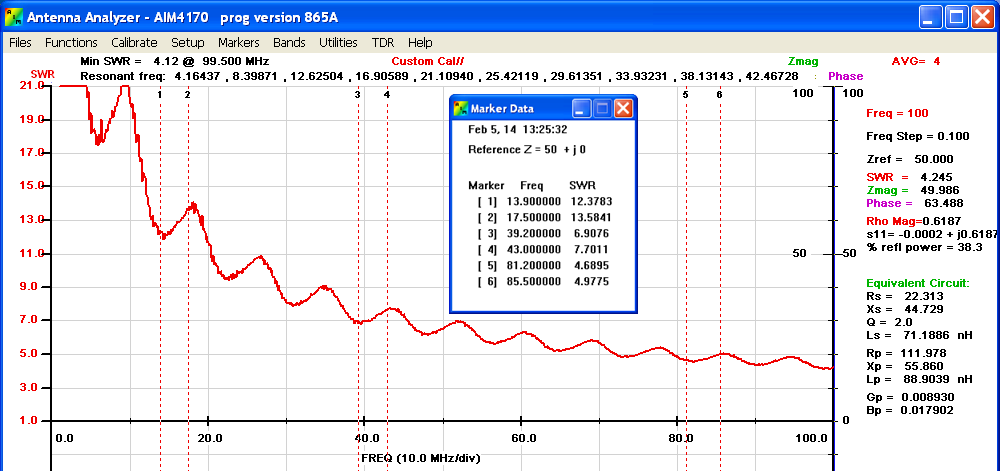
Task: Open the Functions menu
Action: point(71,43)
